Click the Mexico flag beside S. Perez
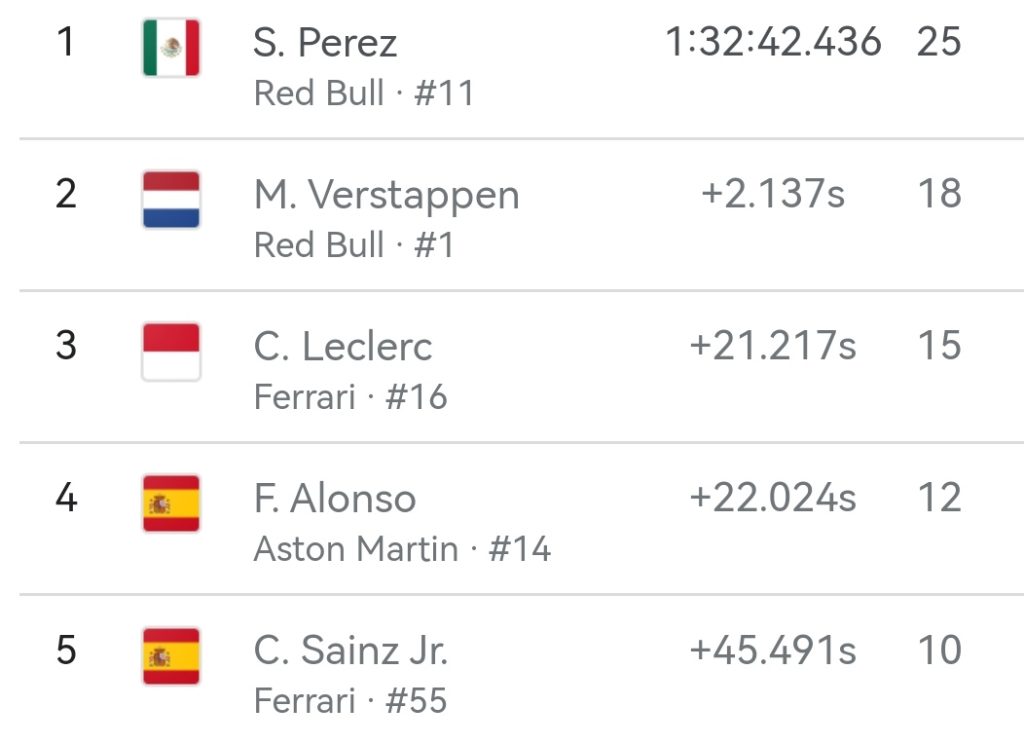 tap(171, 48)
